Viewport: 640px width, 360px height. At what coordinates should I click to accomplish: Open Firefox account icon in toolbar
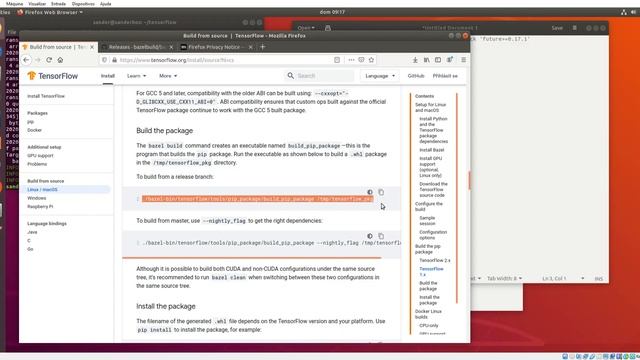[450, 60]
